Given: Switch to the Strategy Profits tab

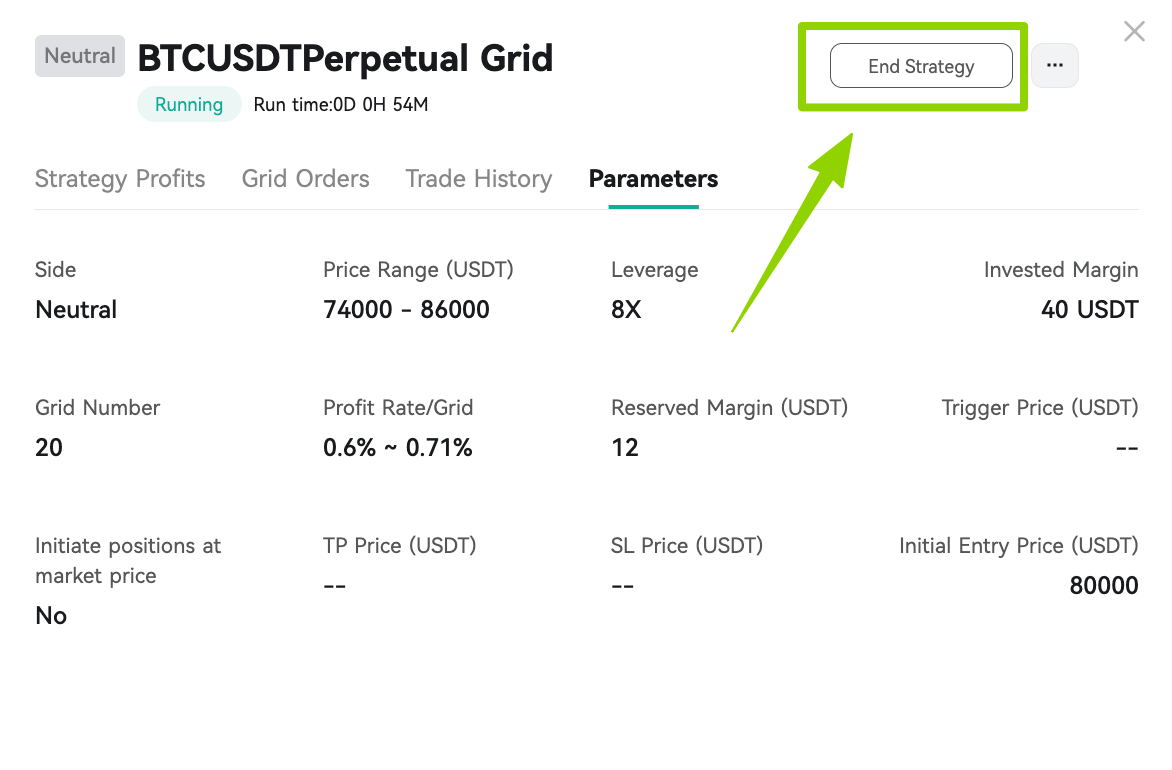Looking at the screenshot, I should pyautogui.click(x=120, y=179).
